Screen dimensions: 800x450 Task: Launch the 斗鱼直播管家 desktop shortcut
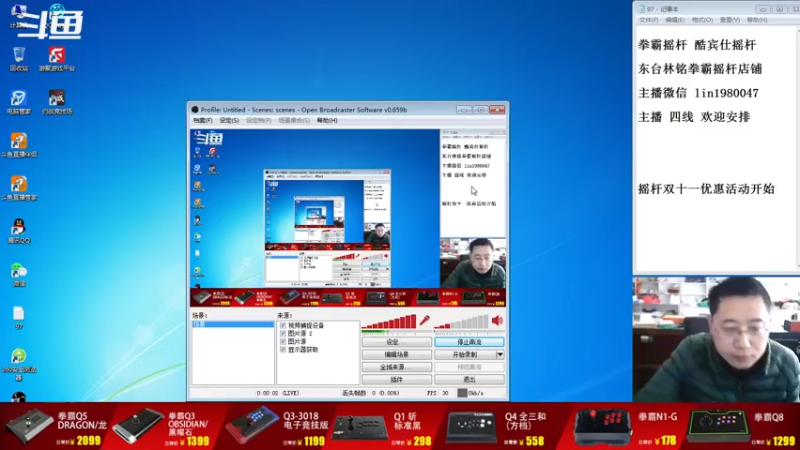point(19,187)
